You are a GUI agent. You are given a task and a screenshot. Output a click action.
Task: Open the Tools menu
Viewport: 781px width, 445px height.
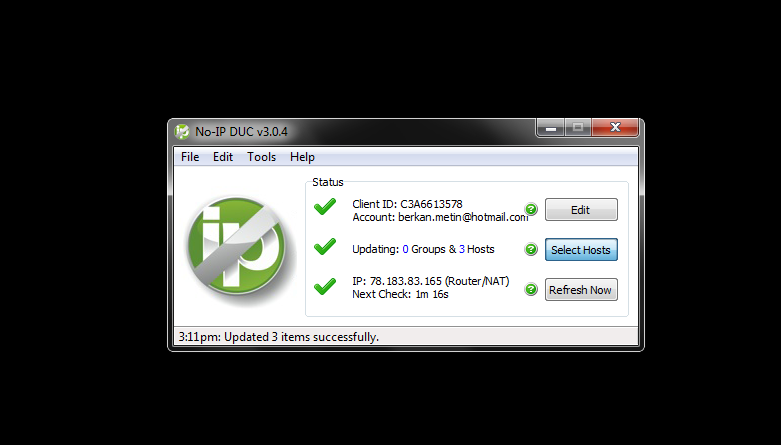(261, 157)
